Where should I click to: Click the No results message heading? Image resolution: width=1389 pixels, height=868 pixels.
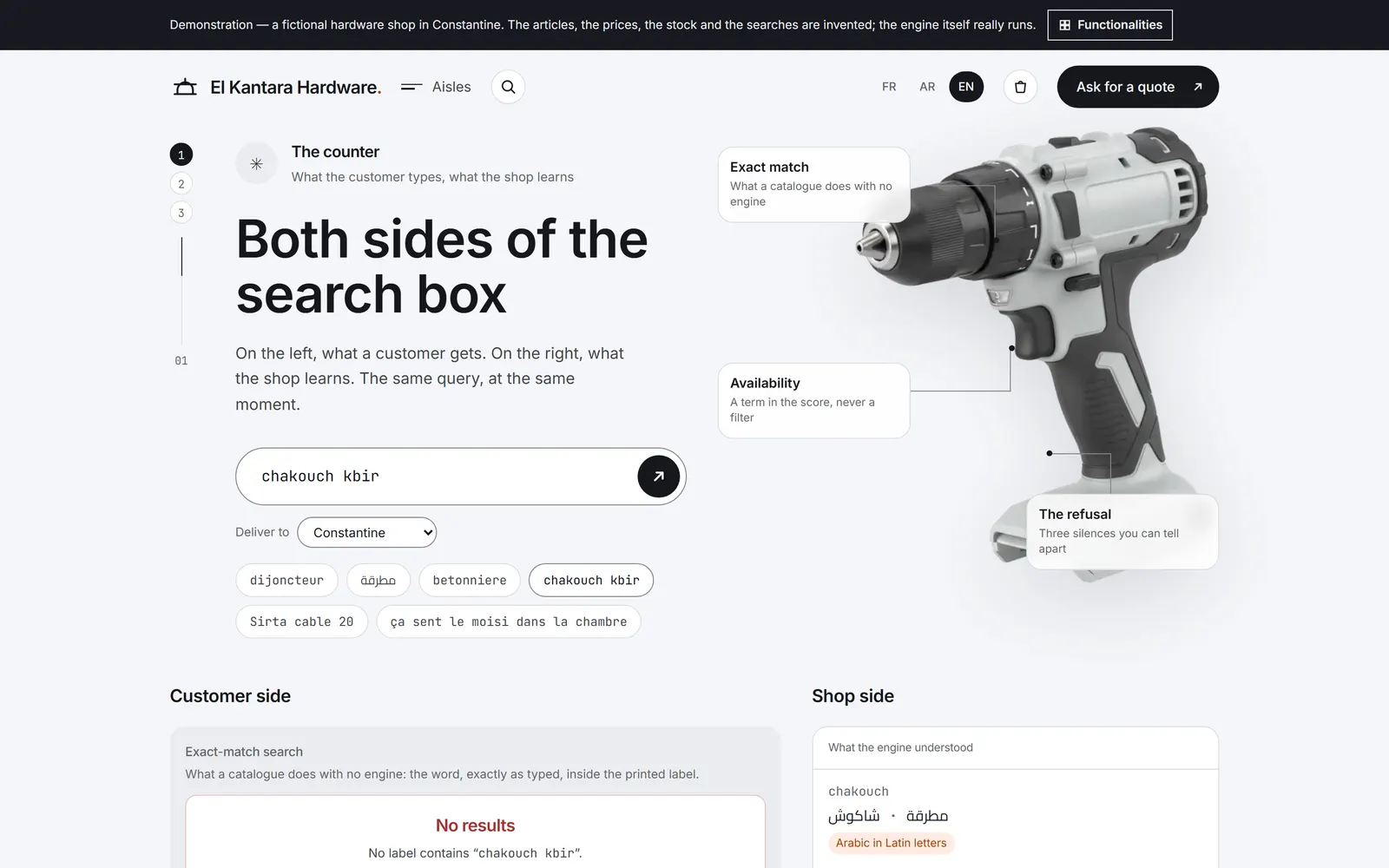pyautogui.click(x=476, y=825)
